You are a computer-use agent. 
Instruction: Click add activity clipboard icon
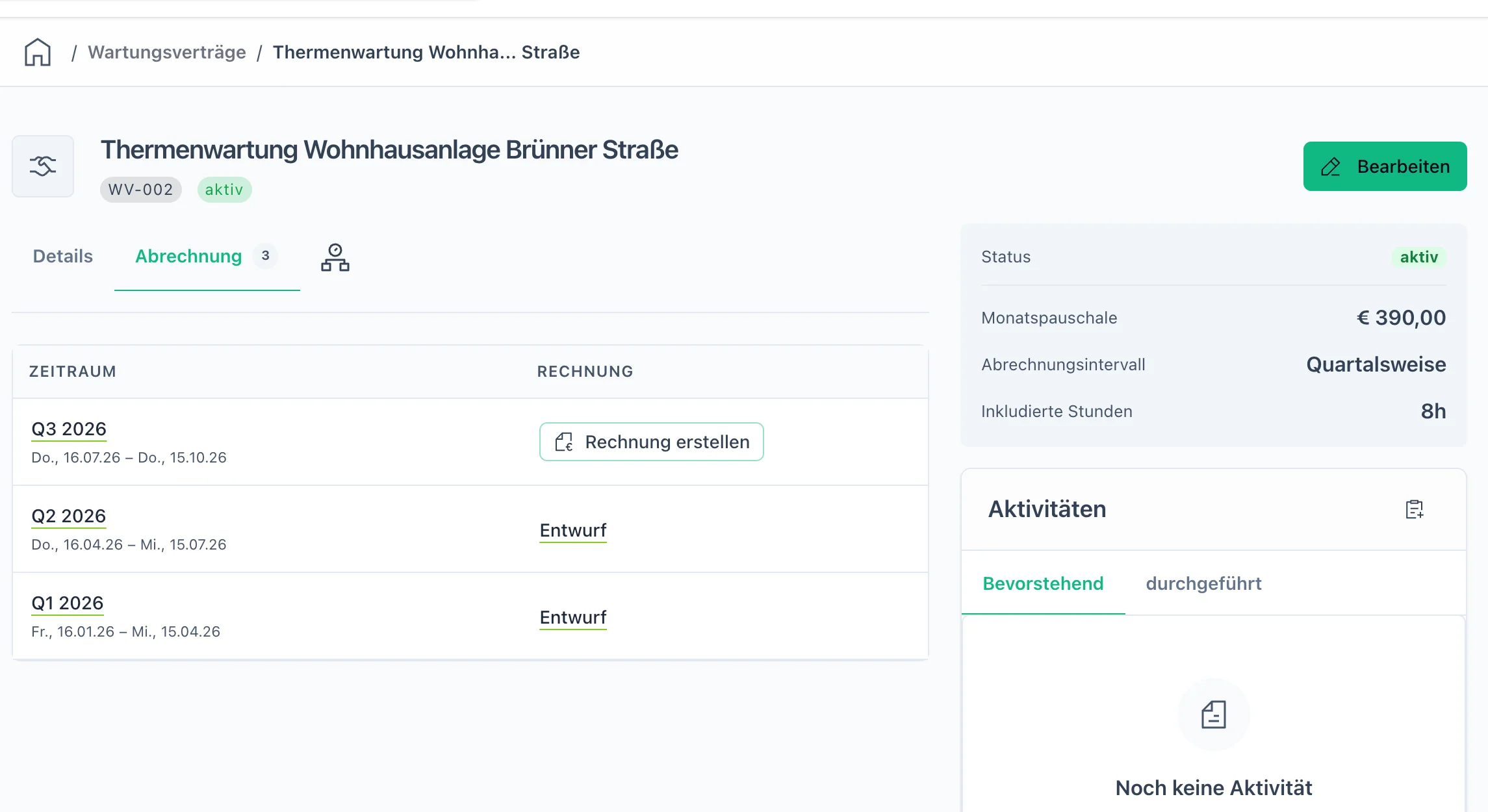coord(1415,509)
